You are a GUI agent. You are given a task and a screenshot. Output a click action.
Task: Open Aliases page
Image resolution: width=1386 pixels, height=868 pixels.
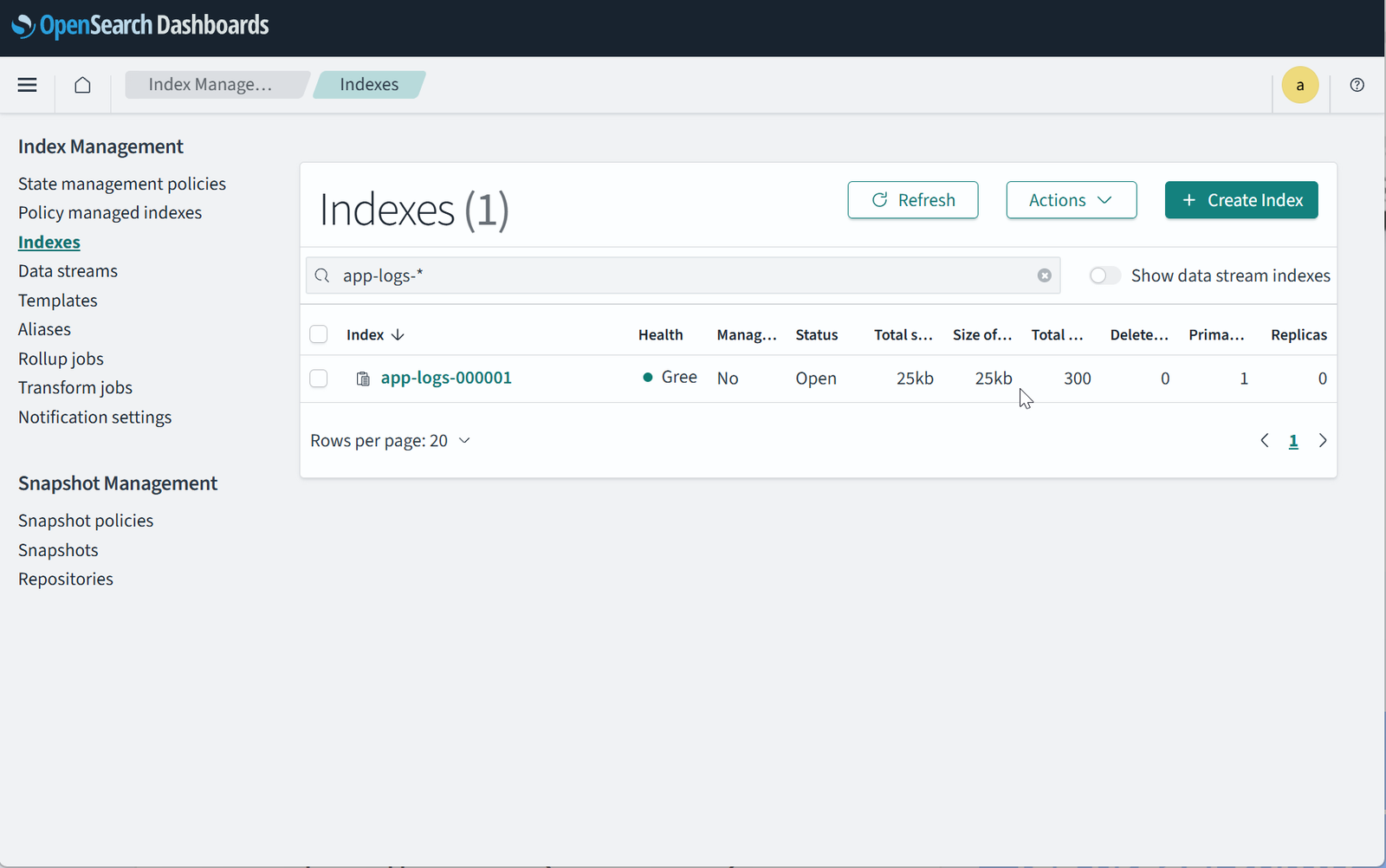click(x=44, y=329)
